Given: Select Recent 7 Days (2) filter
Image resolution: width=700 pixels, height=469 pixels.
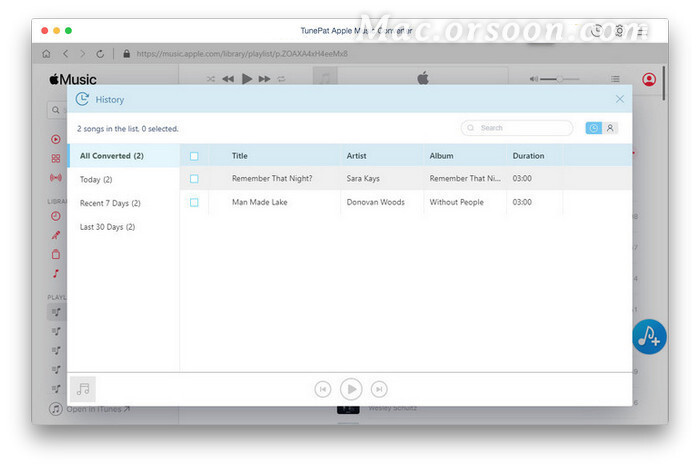Looking at the screenshot, I should click(110, 203).
